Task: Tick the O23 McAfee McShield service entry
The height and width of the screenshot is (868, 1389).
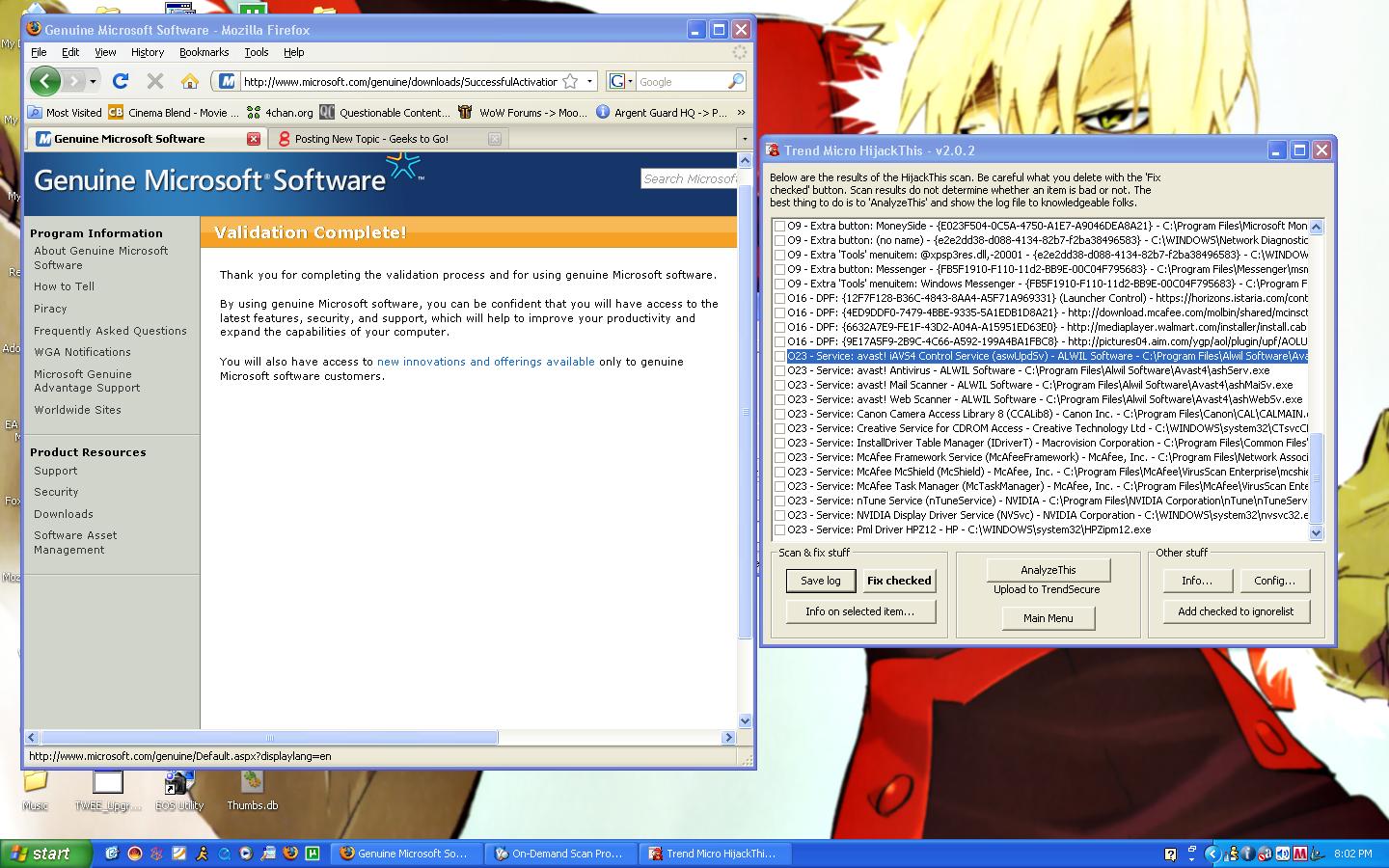Action: (779, 473)
